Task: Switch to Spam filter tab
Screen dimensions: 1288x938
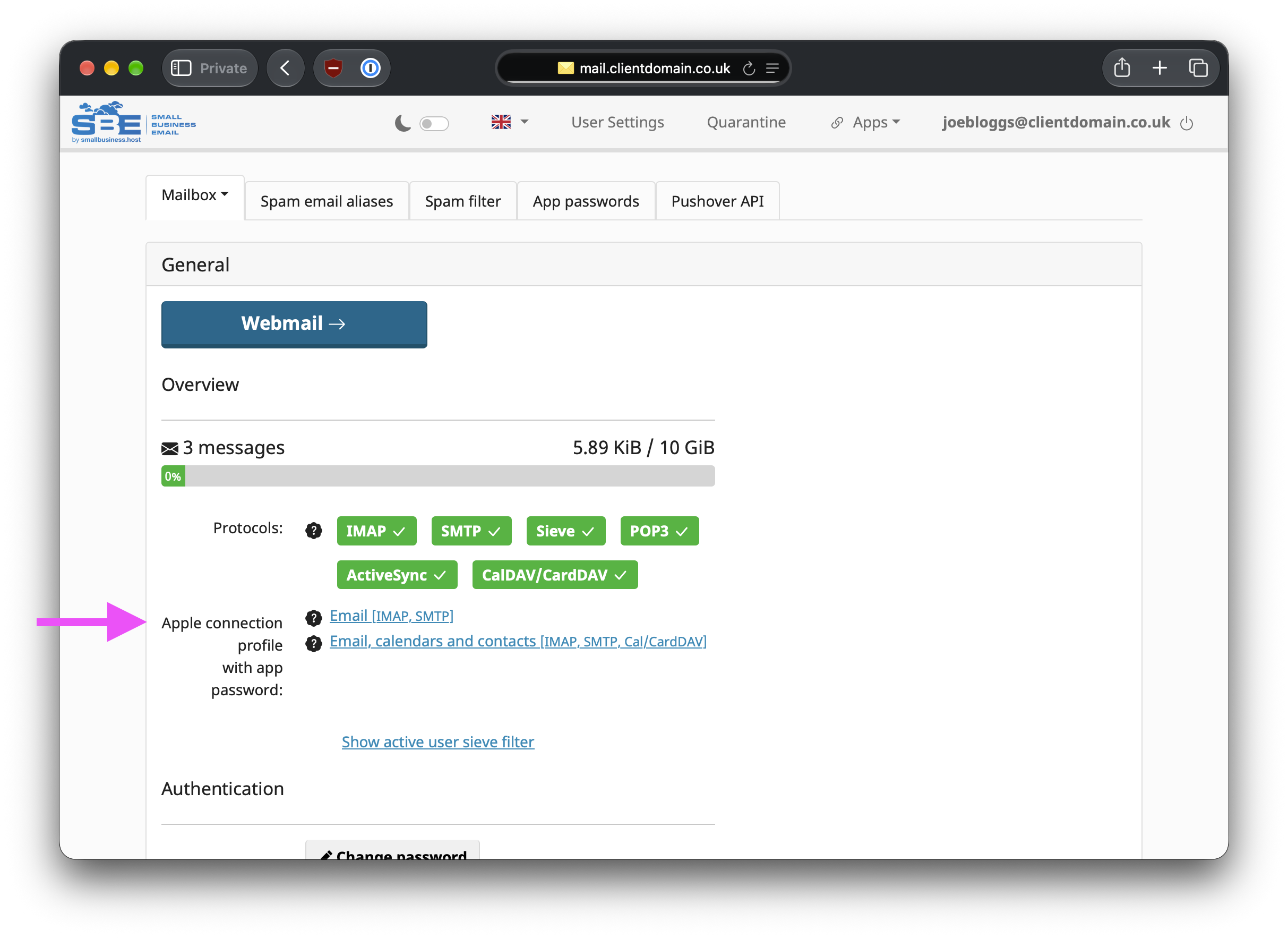Action: click(x=463, y=201)
